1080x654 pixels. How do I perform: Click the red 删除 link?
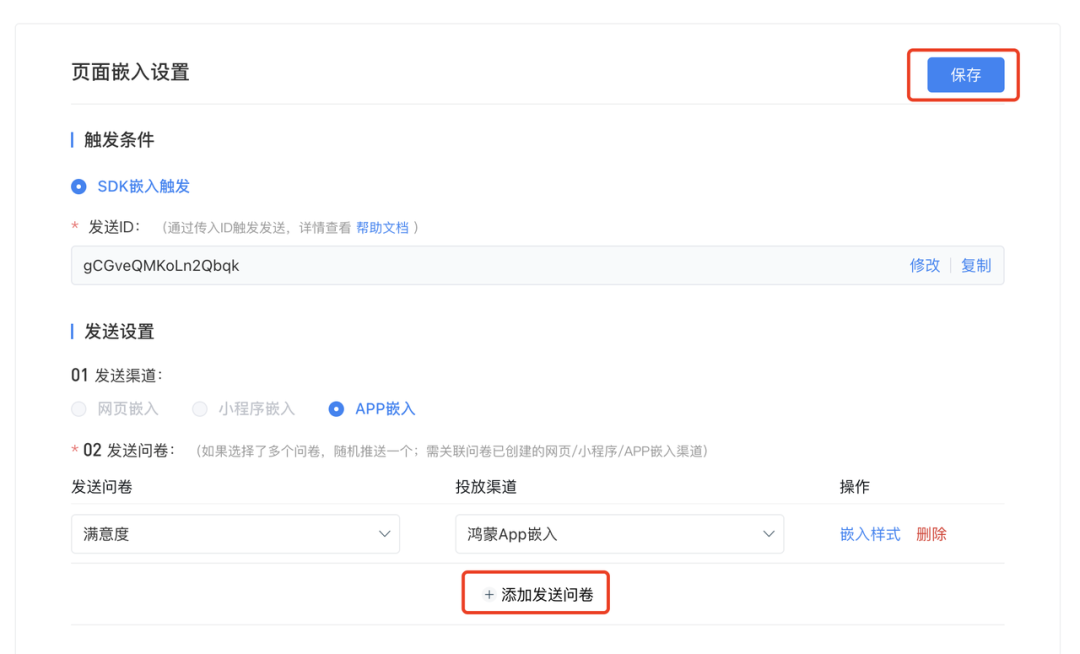pyautogui.click(x=931, y=534)
